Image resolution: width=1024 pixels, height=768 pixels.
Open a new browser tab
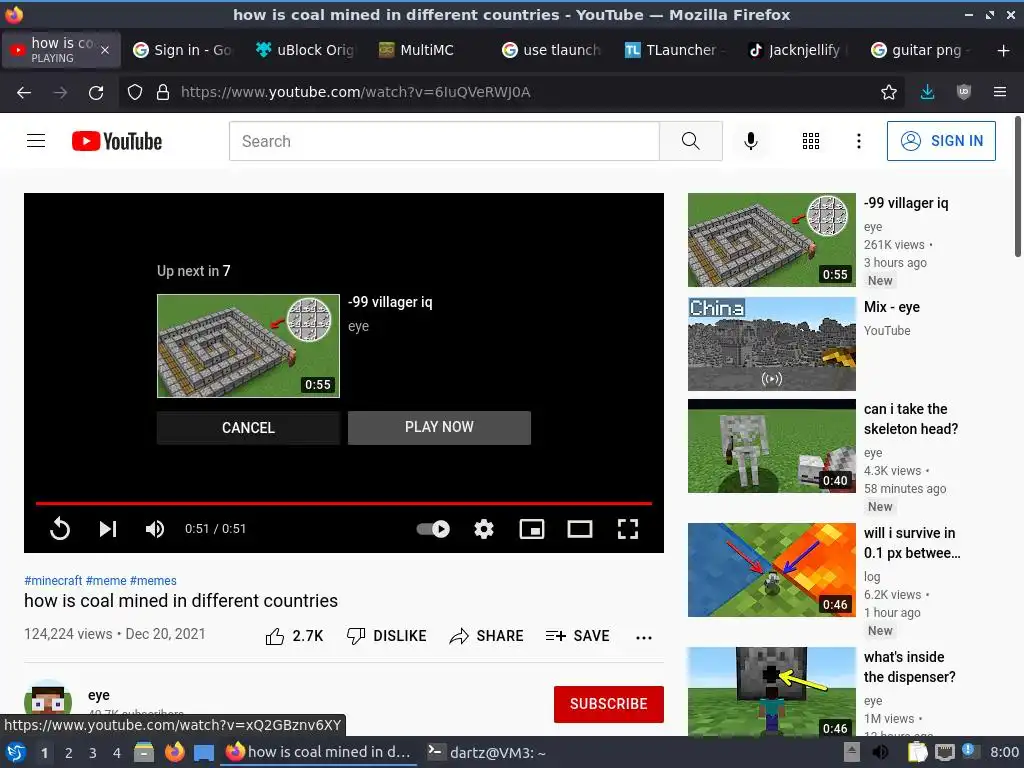[1003, 50]
